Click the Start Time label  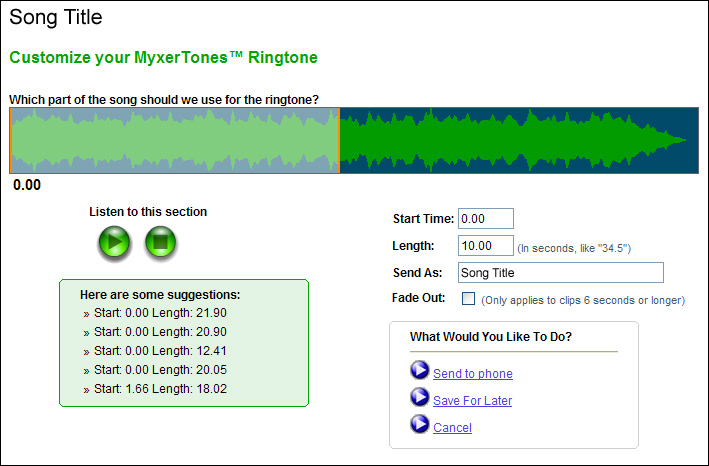point(423,219)
